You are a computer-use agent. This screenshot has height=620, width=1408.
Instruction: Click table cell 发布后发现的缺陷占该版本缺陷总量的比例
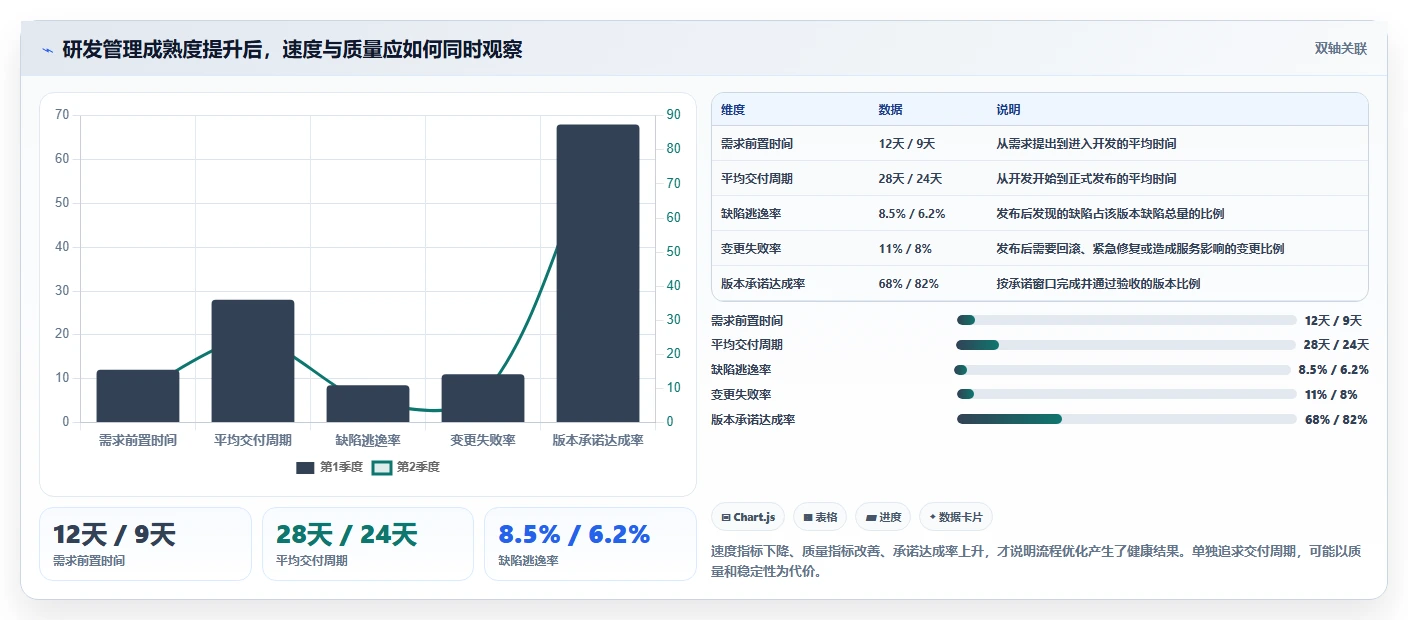pos(1110,214)
